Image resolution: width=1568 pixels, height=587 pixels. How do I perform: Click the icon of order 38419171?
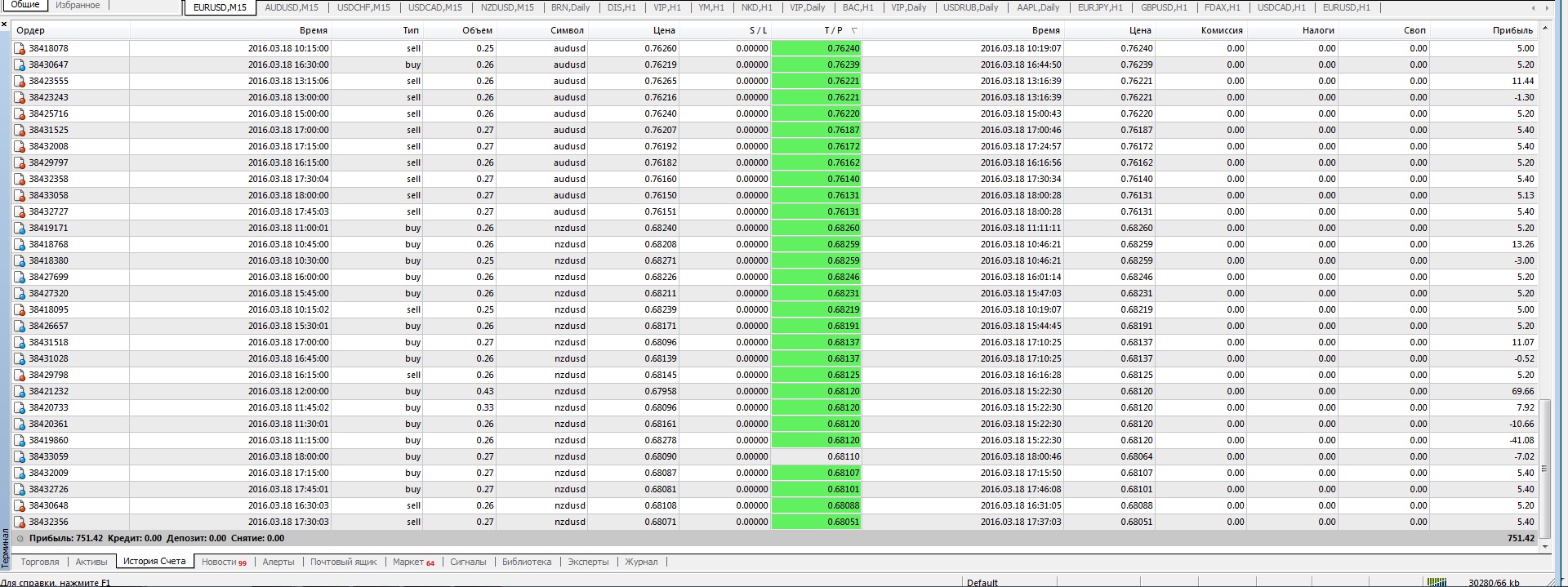20,228
